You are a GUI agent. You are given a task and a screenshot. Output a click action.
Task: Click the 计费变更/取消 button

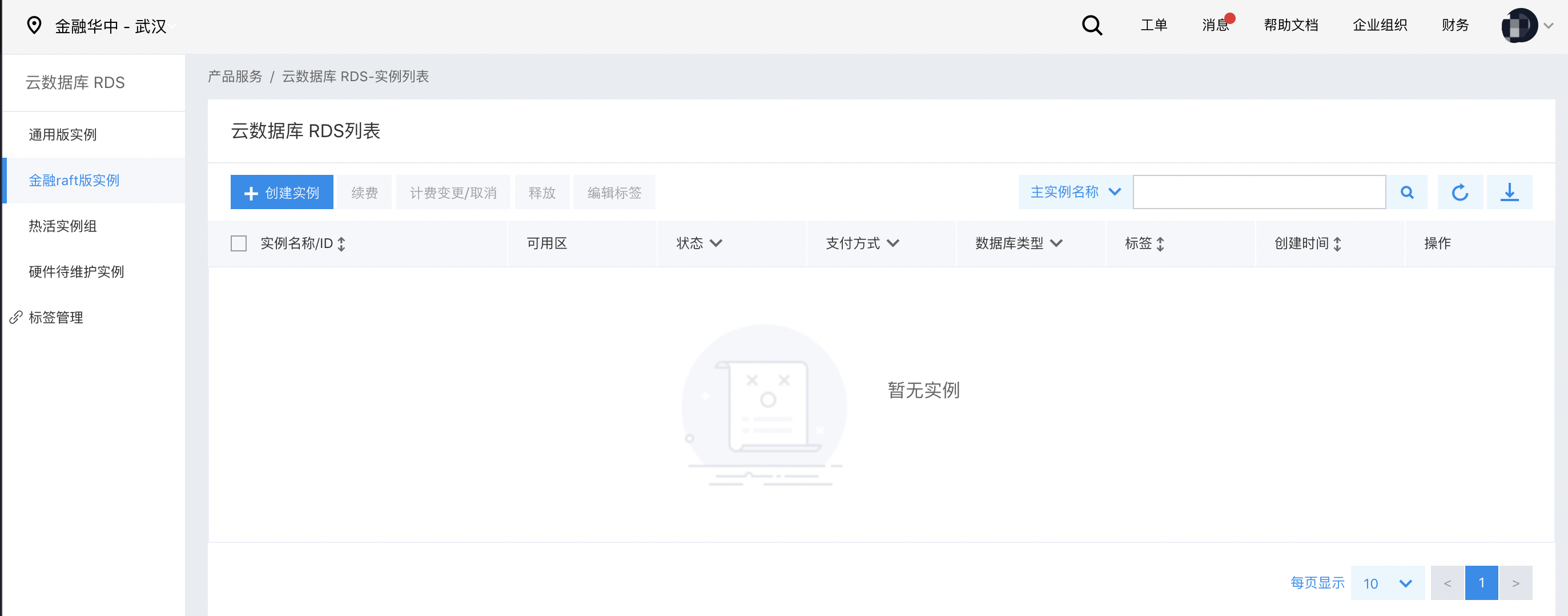click(x=453, y=193)
